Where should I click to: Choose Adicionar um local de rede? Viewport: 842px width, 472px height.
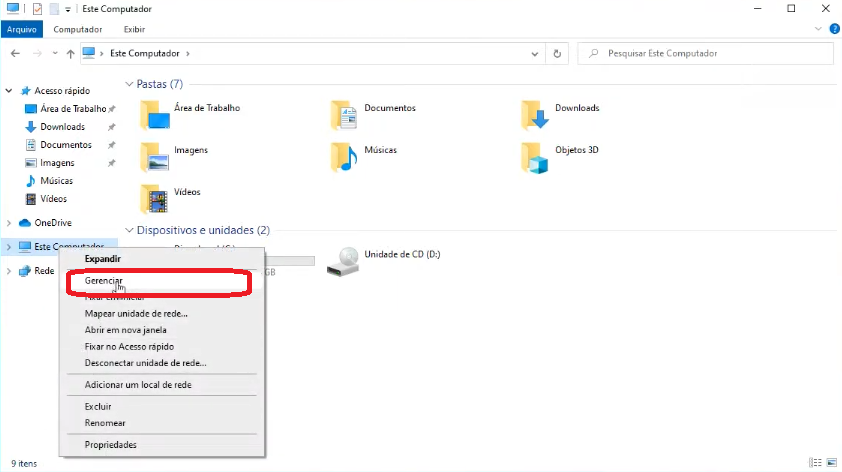pos(162,384)
